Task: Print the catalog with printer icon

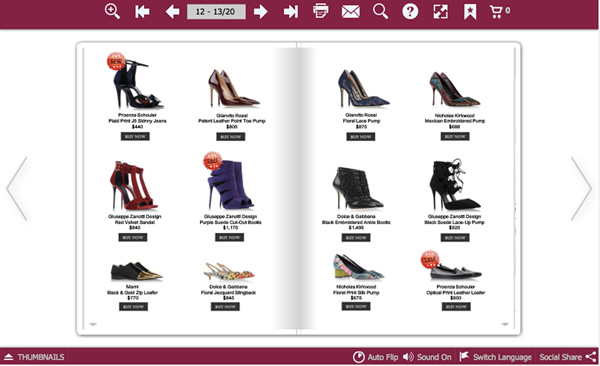Action: pyautogui.click(x=320, y=11)
